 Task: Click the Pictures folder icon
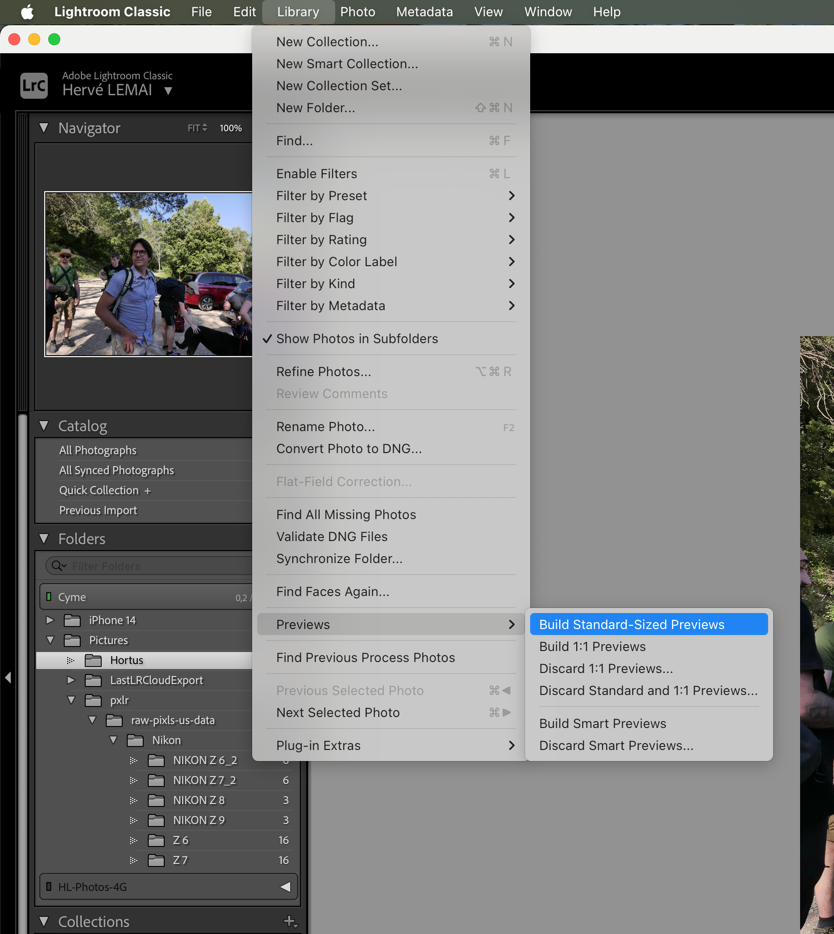point(72,640)
